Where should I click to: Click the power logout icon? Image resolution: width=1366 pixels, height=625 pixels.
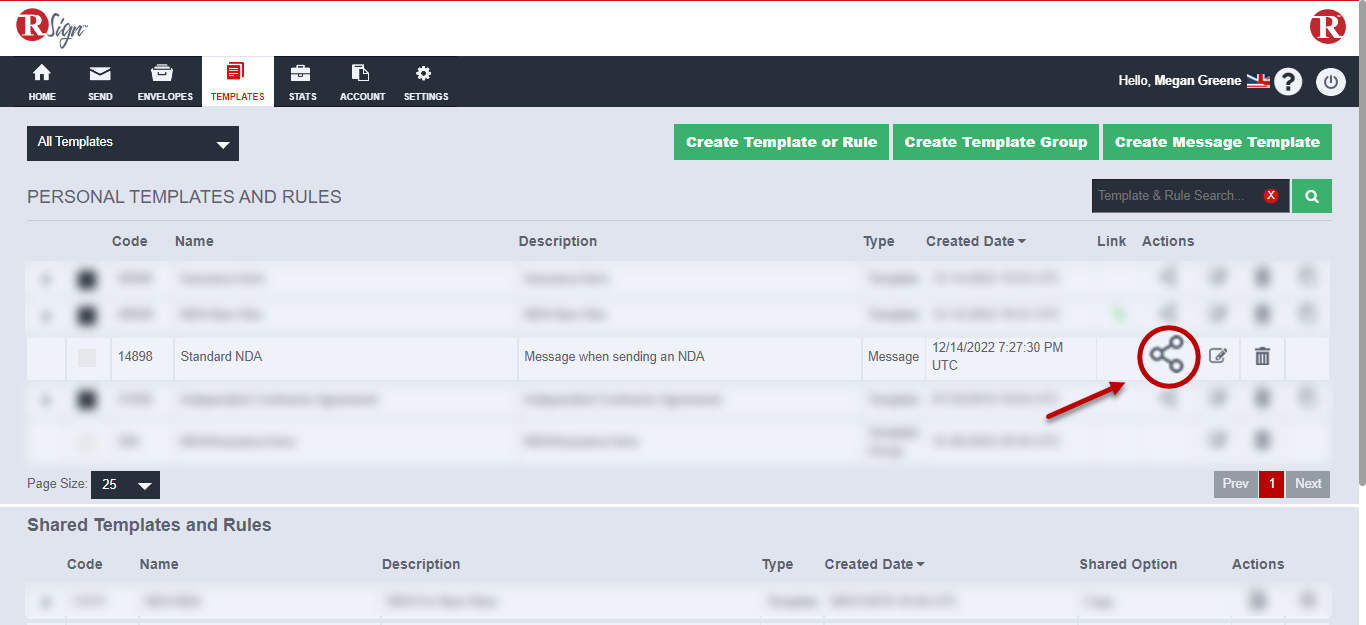pyautogui.click(x=1330, y=82)
